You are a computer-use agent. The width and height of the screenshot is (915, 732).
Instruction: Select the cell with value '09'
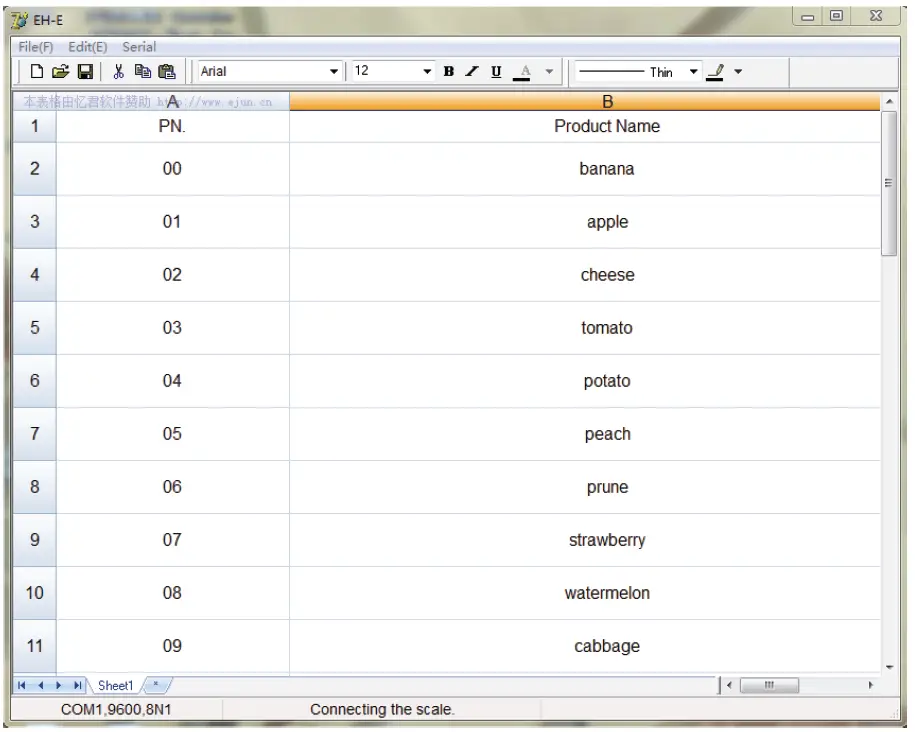coord(173,646)
